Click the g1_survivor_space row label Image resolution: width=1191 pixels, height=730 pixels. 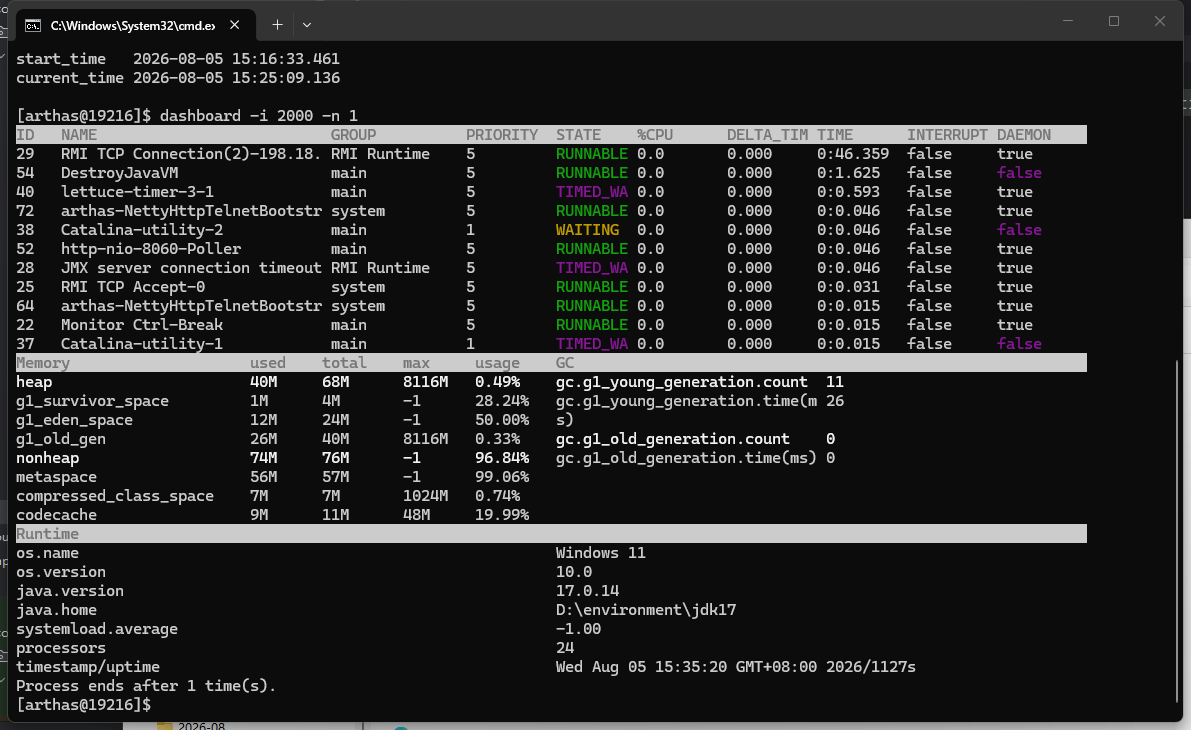tap(93, 400)
